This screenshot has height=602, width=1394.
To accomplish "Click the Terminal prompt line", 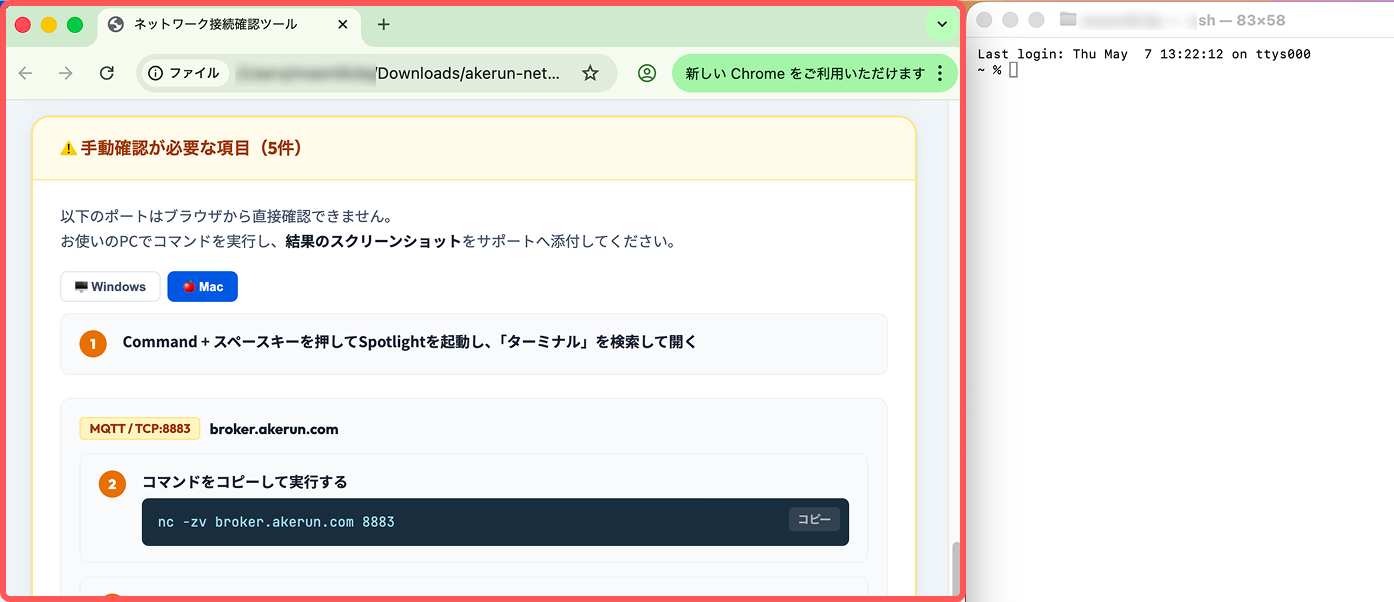I will tap(997, 69).
